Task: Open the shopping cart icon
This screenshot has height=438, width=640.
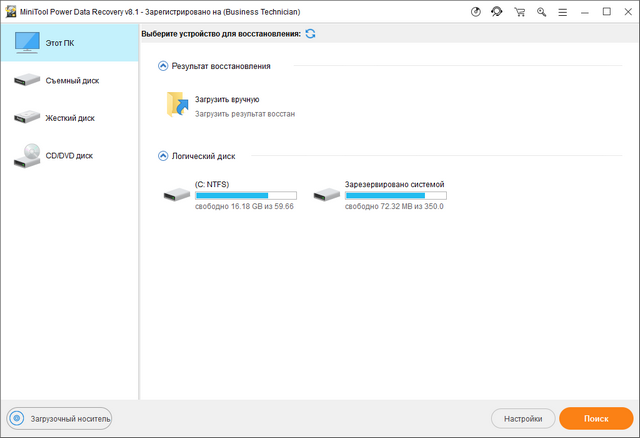Action: pyautogui.click(x=520, y=12)
